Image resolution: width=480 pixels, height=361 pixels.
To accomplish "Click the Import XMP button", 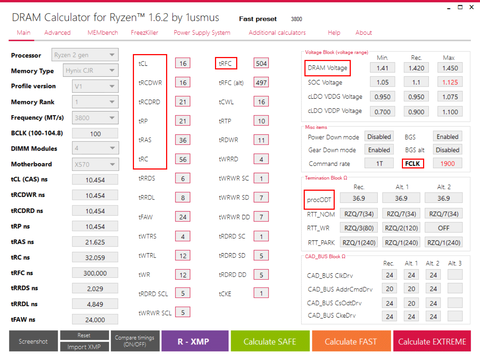I will pos(84,347).
